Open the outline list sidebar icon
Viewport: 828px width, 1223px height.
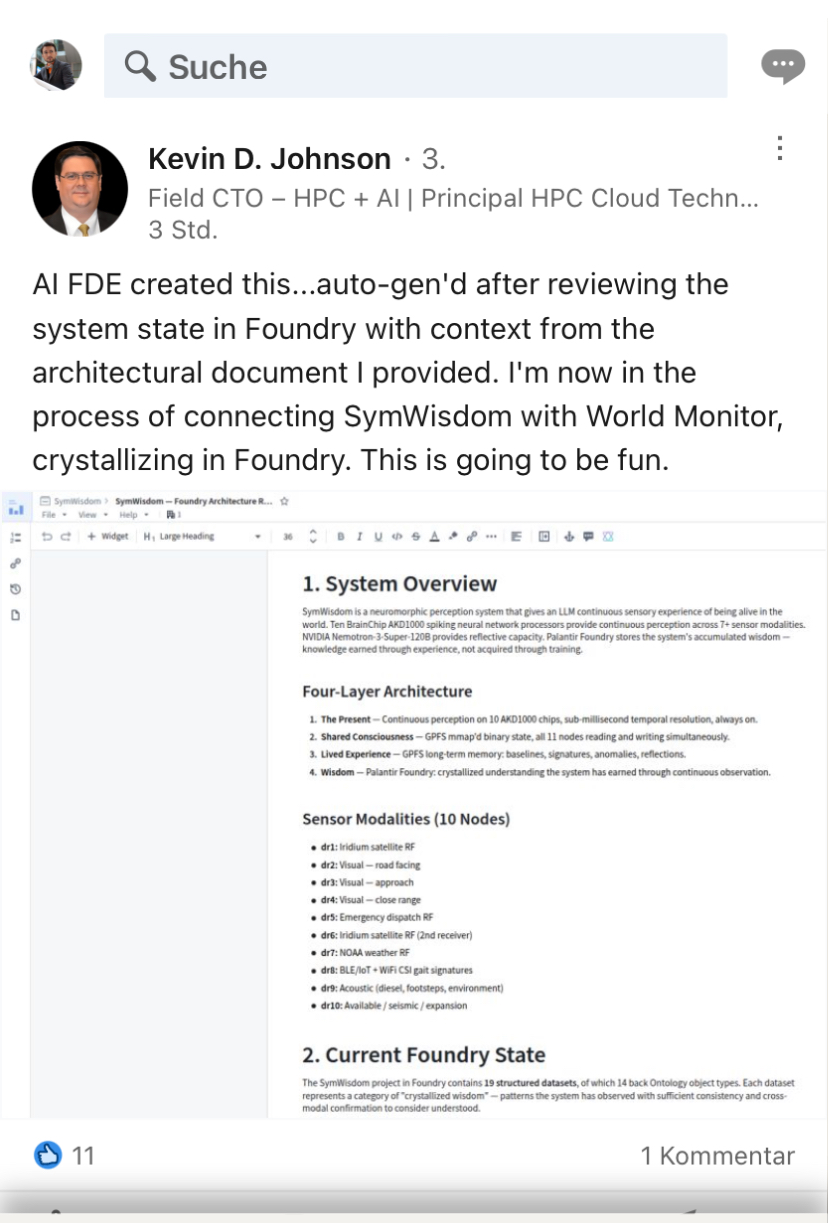(x=16, y=537)
